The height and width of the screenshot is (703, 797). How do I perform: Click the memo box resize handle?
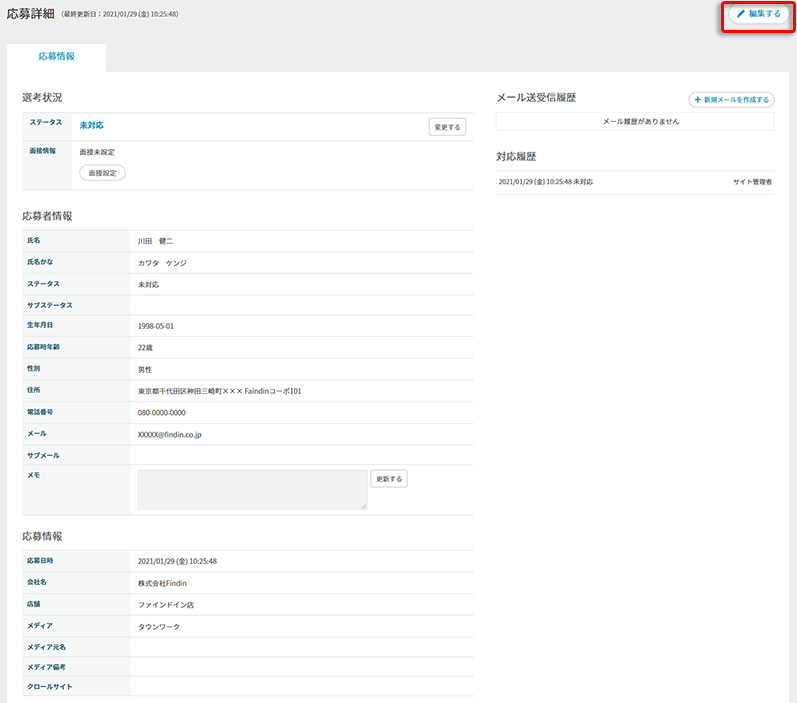(364, 507)
